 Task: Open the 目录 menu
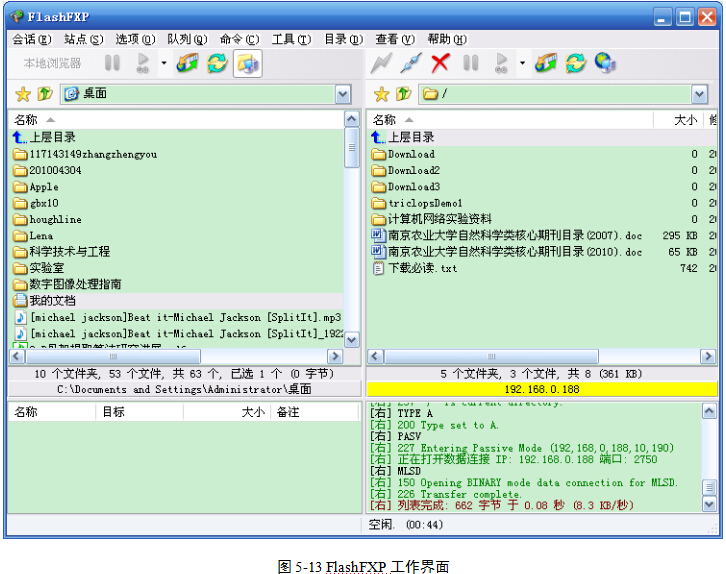344,40
